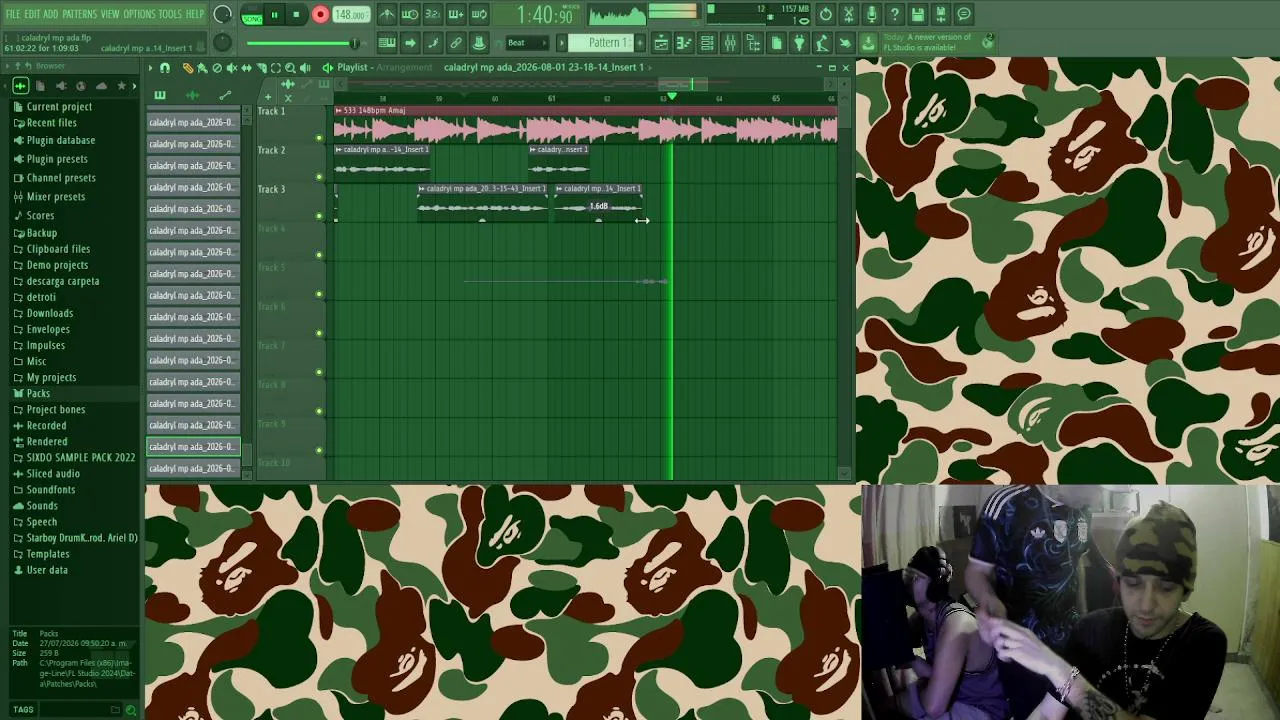The width and height of the screenshot is (1280, 720).
Task: Expand the Current project browser item
Action: pyautogui.click(x=59, y=106)
